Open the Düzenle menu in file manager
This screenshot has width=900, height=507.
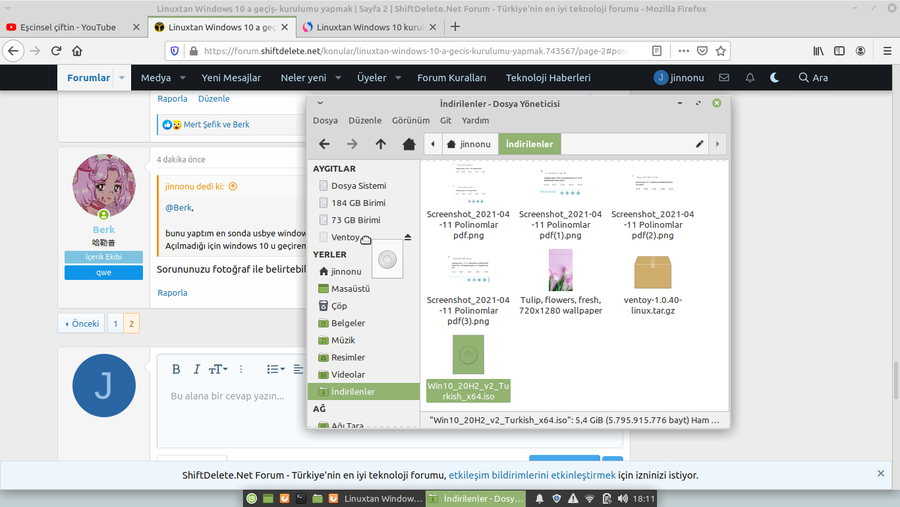click(x=364, y=121)
